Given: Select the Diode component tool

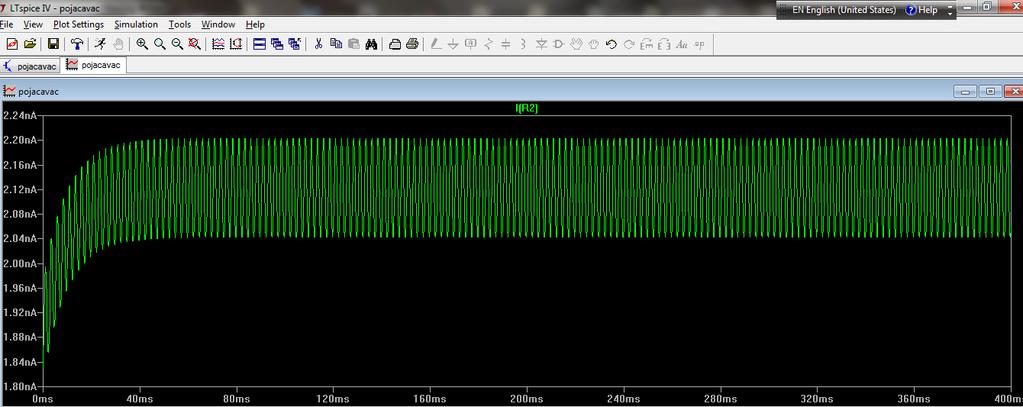Looking at the screenshot, I should (x=541, y=44).
